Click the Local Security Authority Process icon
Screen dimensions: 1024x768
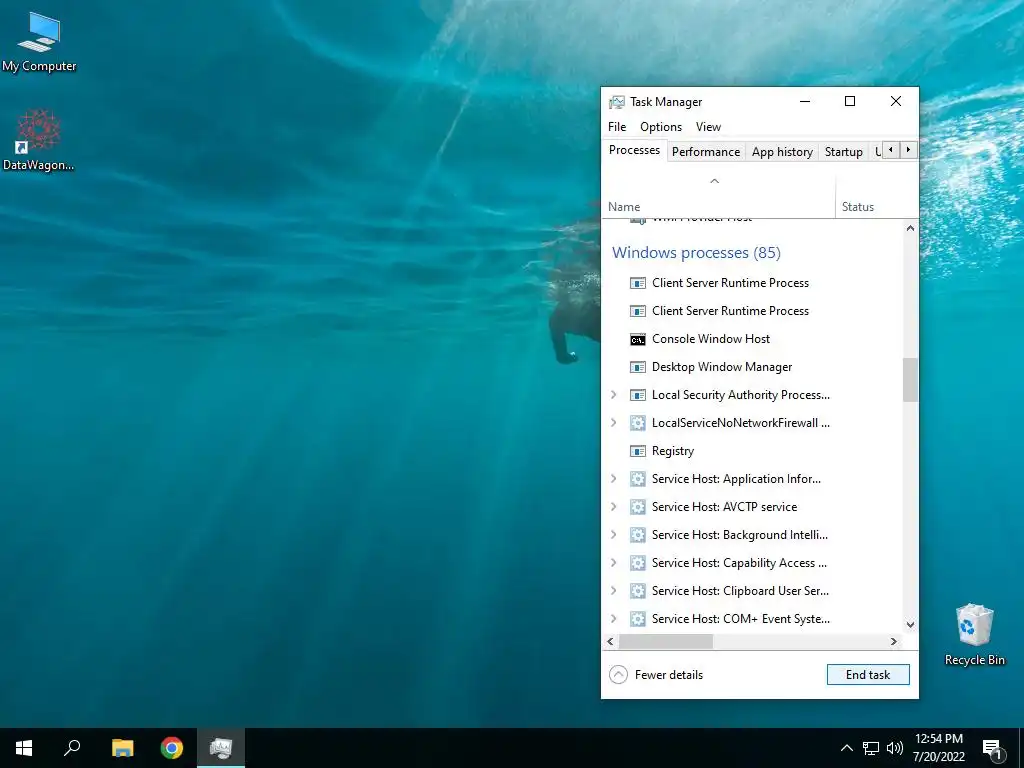click(x=637, y=395)
